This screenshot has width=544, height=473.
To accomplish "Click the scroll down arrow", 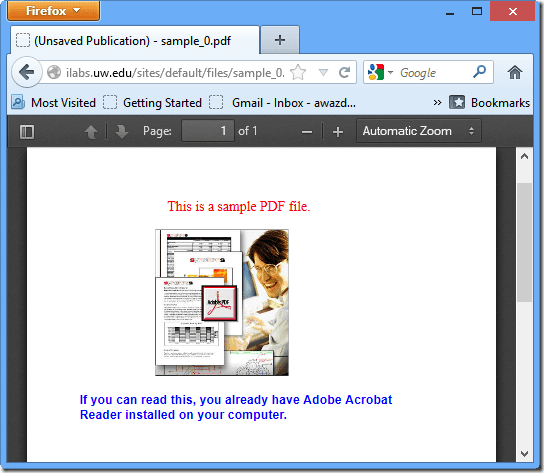I will tap(524, 454).
